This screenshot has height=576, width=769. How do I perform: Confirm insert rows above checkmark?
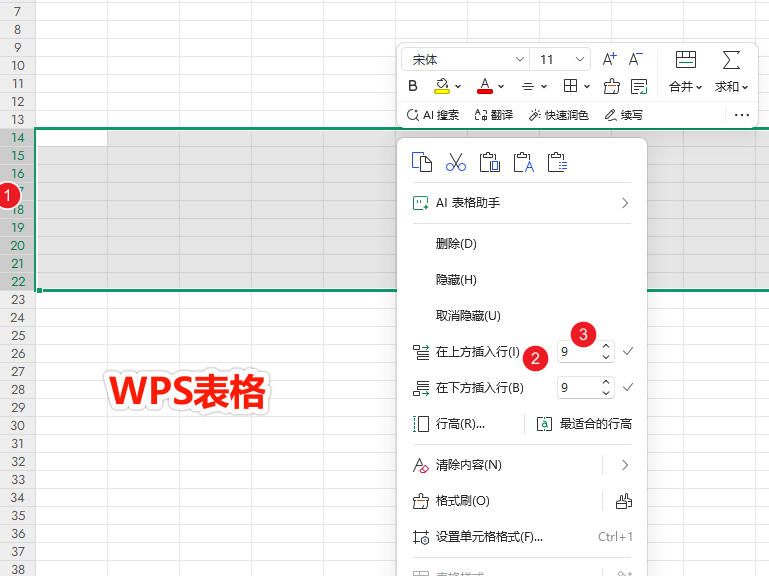628,351
